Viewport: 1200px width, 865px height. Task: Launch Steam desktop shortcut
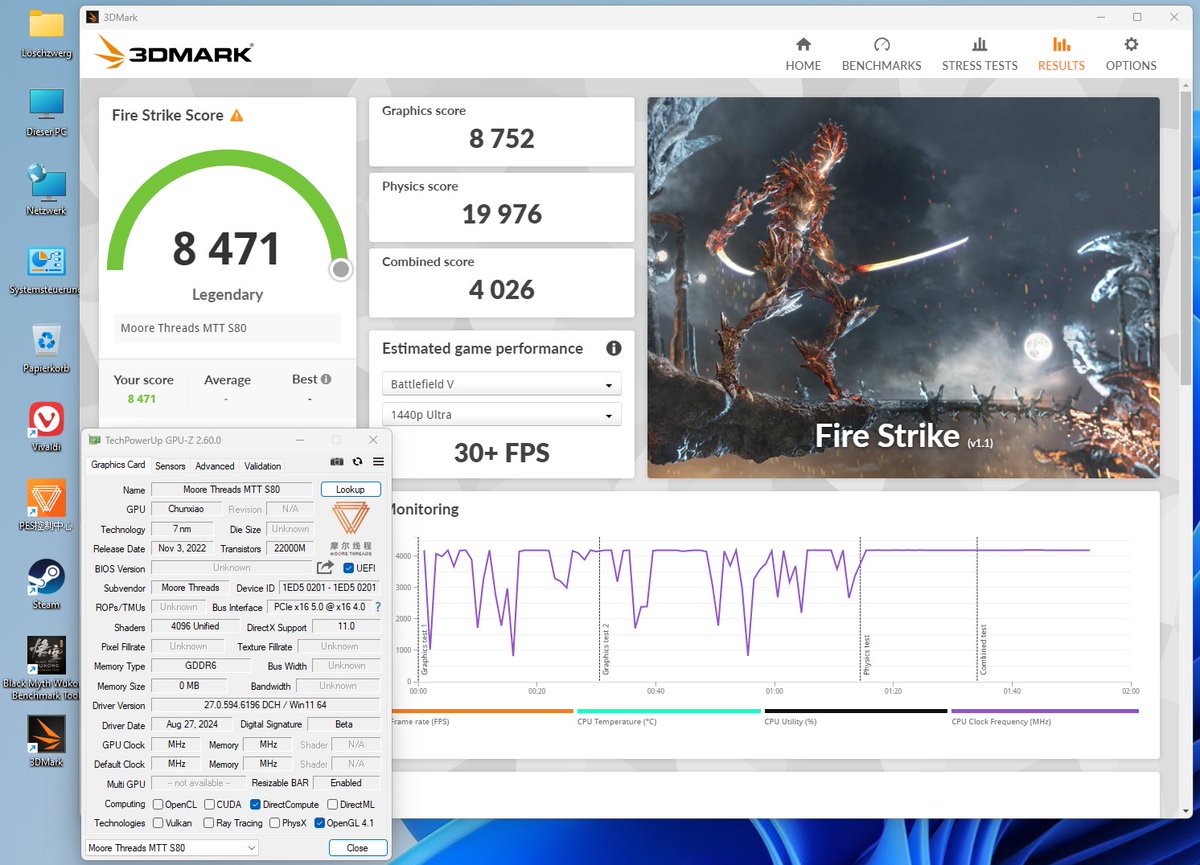[46, 584]
